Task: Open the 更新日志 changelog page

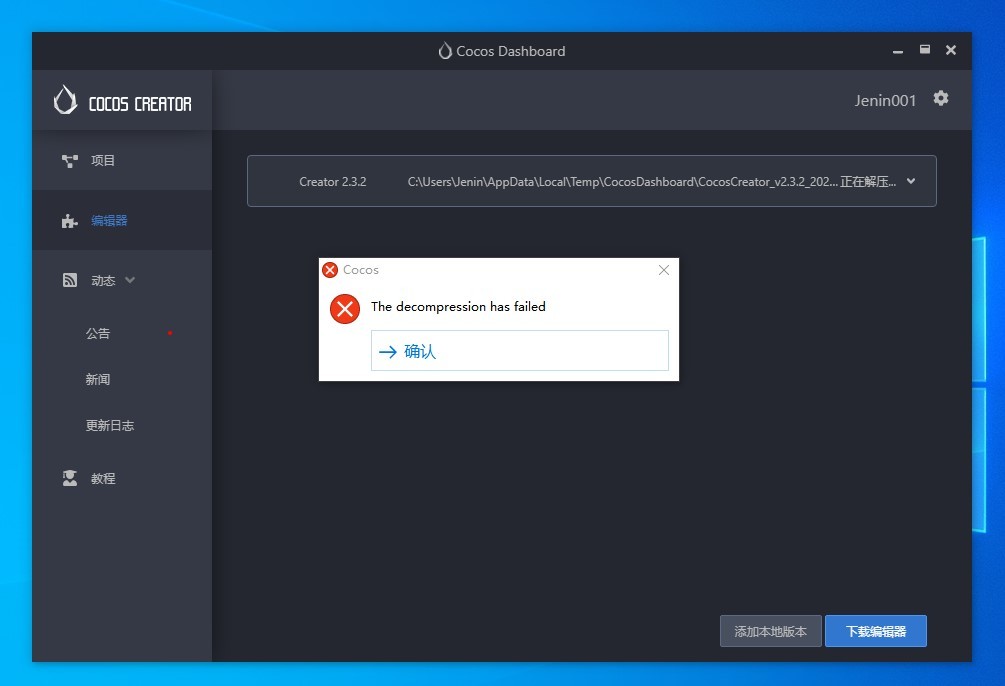Action: (x=110, y=426)
